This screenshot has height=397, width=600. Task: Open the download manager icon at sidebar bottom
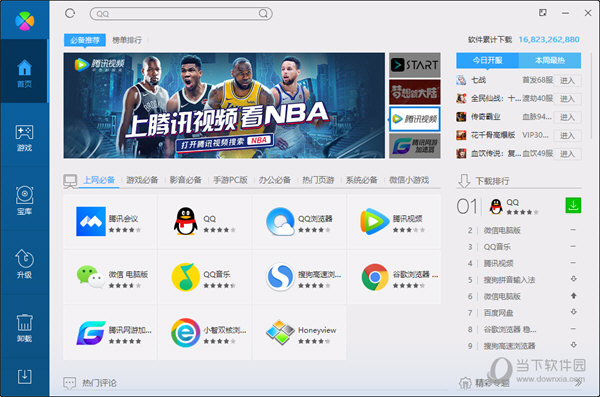coord(24,376)
